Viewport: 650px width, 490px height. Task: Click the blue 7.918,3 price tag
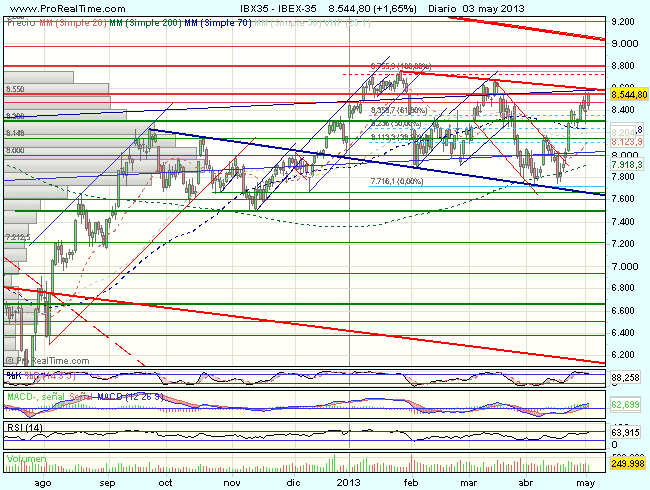(x=624, y=163)
